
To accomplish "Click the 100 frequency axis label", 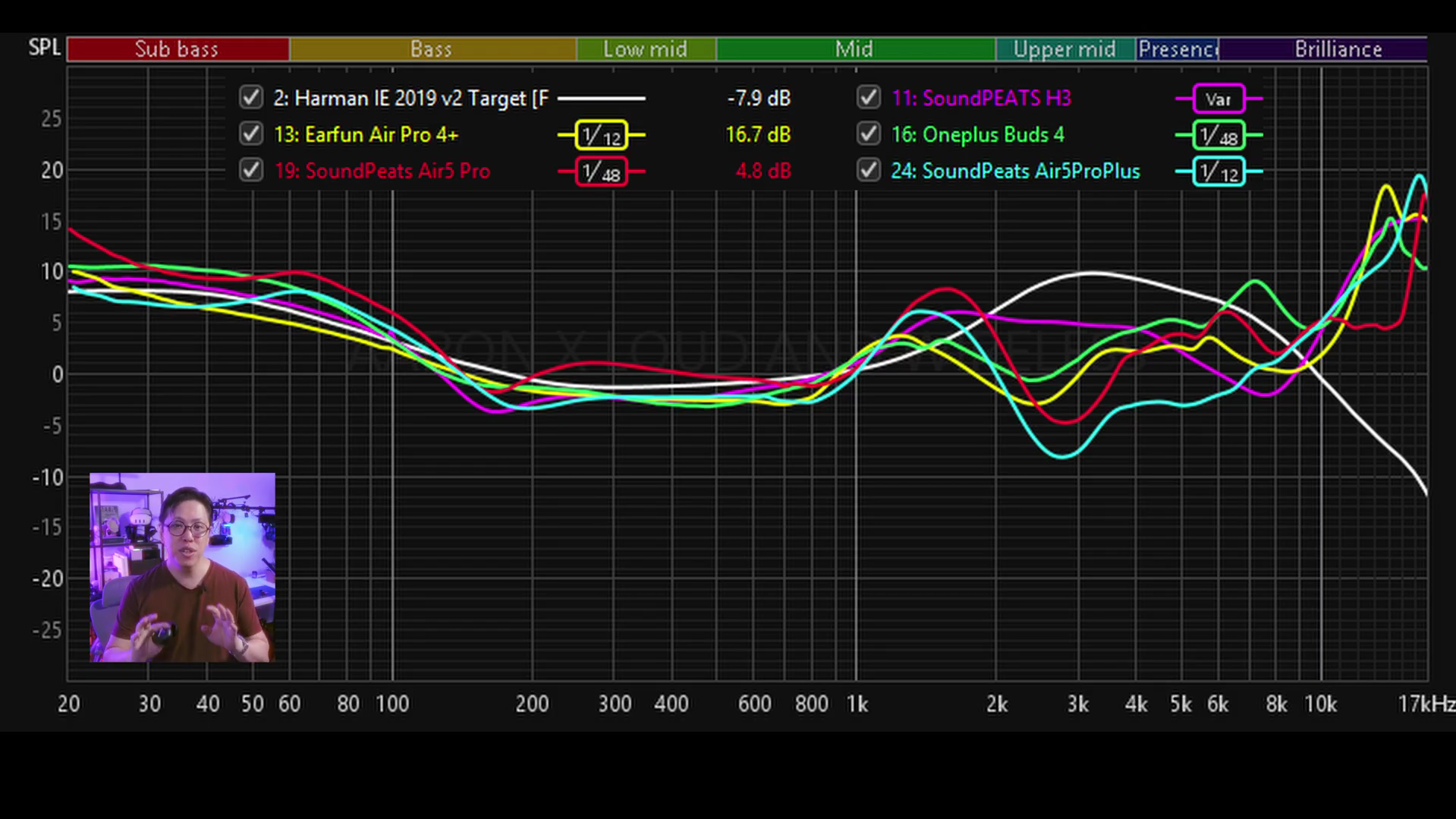I will (392, 704).
